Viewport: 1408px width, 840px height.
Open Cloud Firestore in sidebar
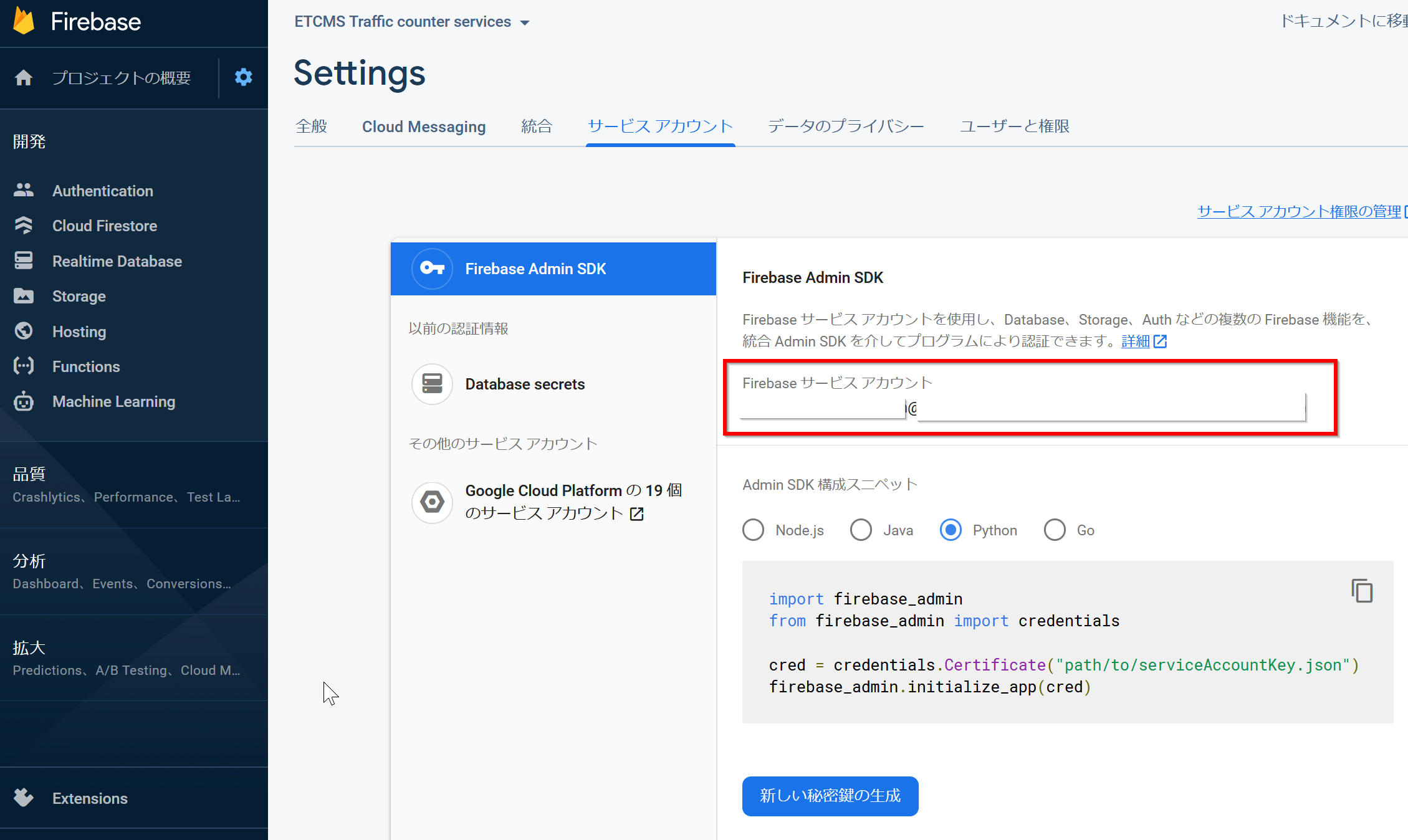pyautogui.click(x=105, y=226)
